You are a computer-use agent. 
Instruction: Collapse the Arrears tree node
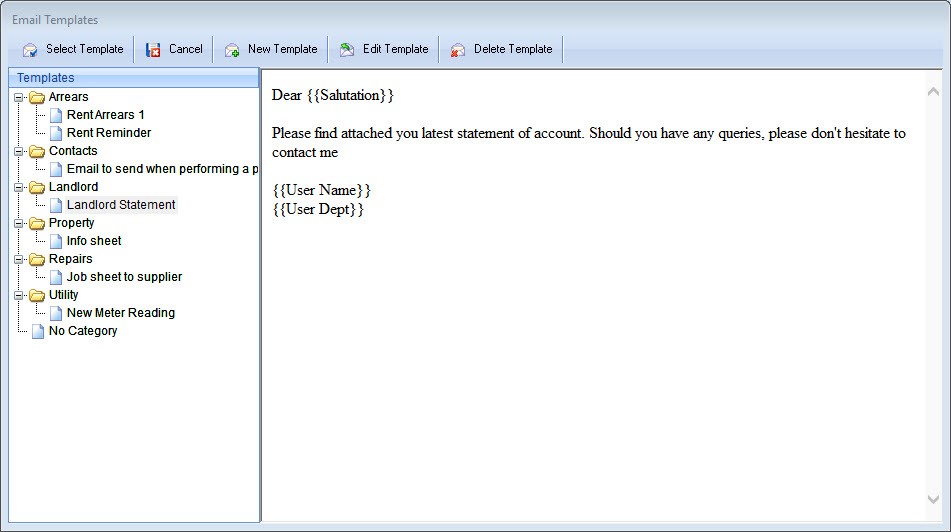pyautogui.click(x=19, y=97)
